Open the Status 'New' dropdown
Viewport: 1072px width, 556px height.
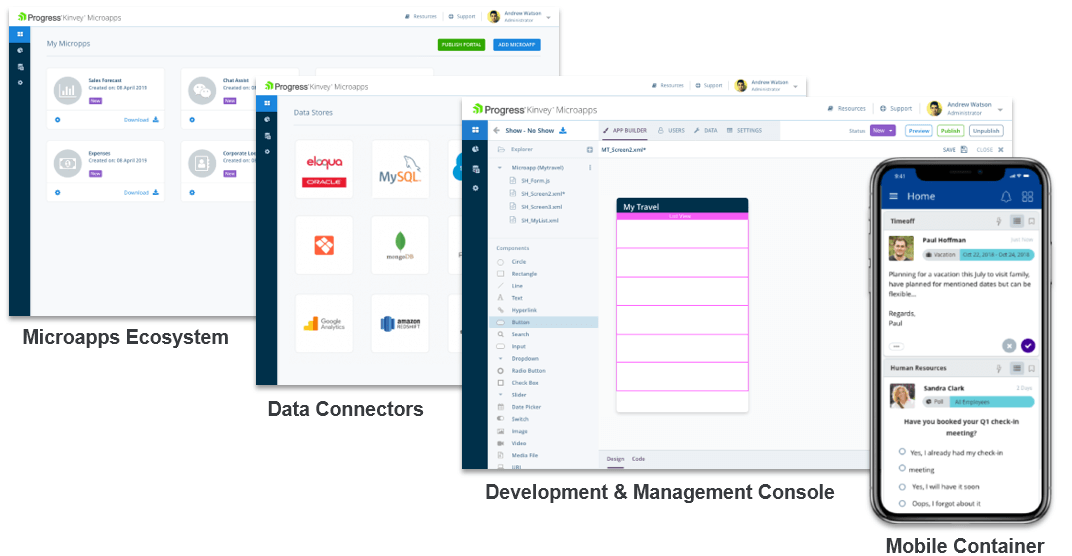883,130
